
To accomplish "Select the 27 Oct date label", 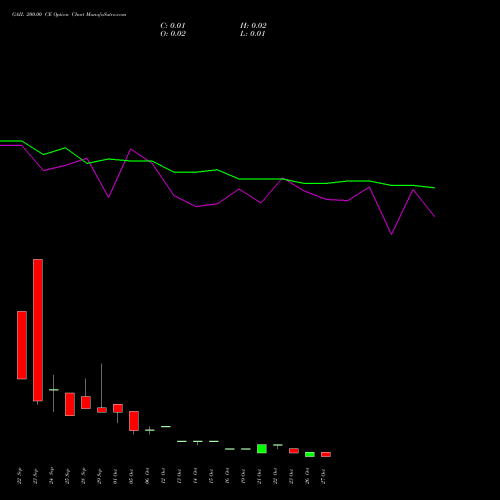I will point(323,476).
